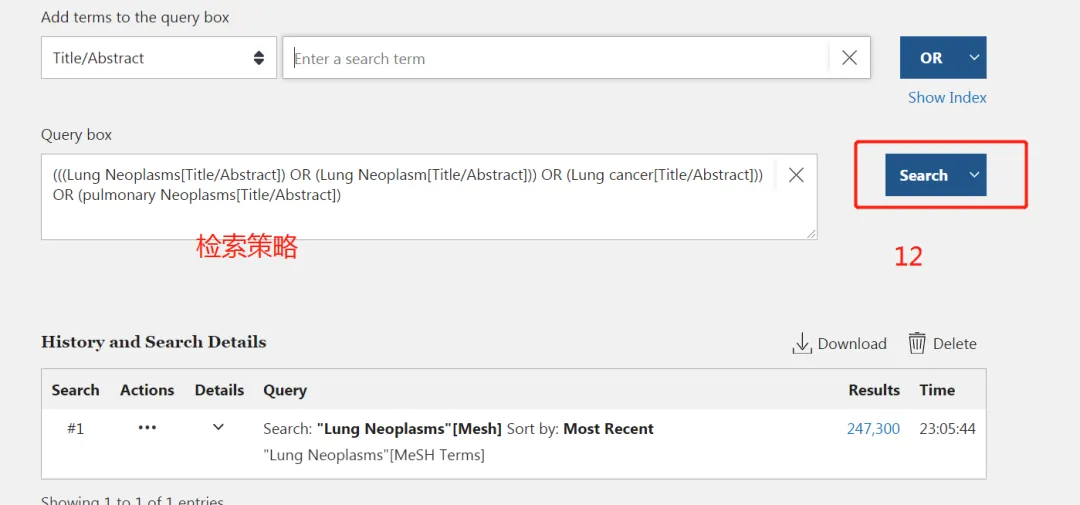The image size is (1080, 505).
Task: Open the Title/Abstract field selector
Action: coord(159,58)
